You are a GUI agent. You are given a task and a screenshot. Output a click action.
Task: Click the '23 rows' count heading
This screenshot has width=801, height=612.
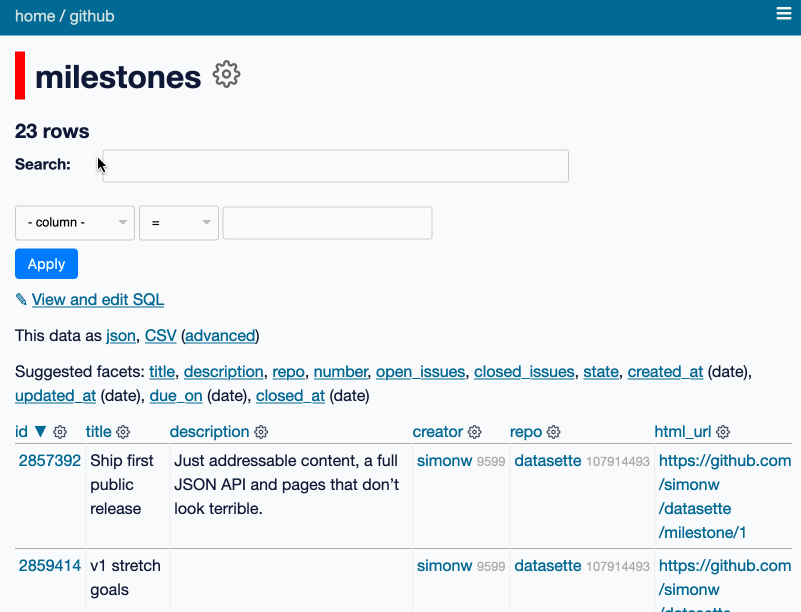[52, 131]
